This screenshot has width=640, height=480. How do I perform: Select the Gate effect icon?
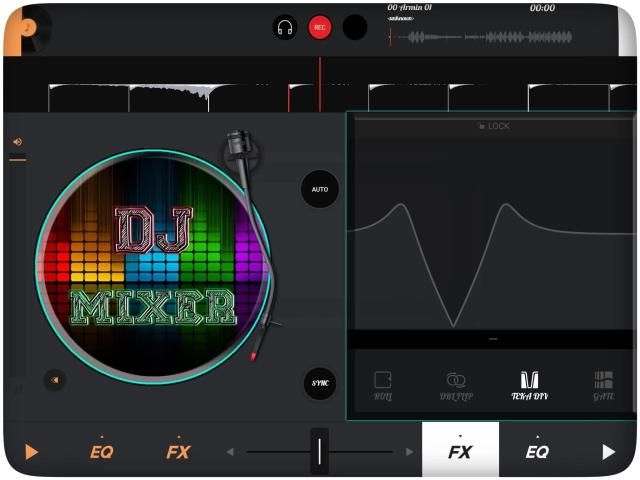coord(603,385)
